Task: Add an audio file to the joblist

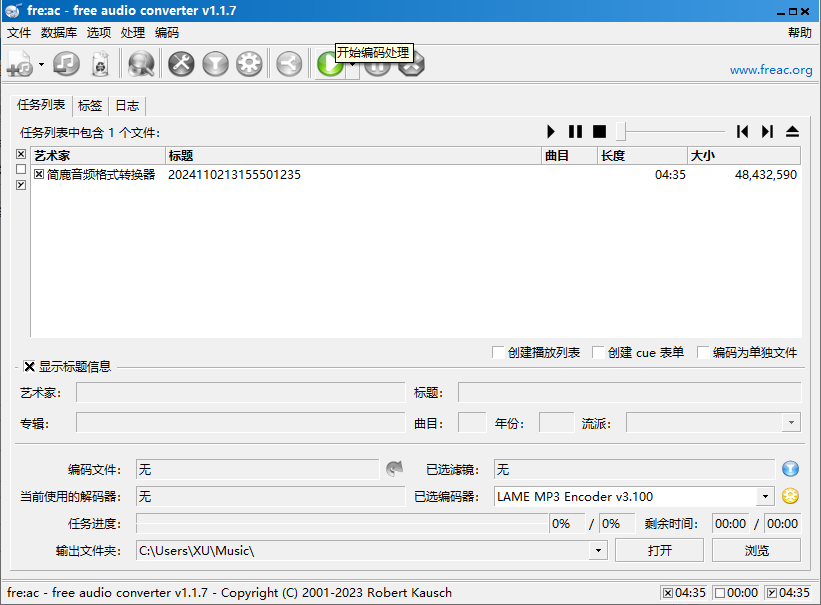Action: pos(18,63)
